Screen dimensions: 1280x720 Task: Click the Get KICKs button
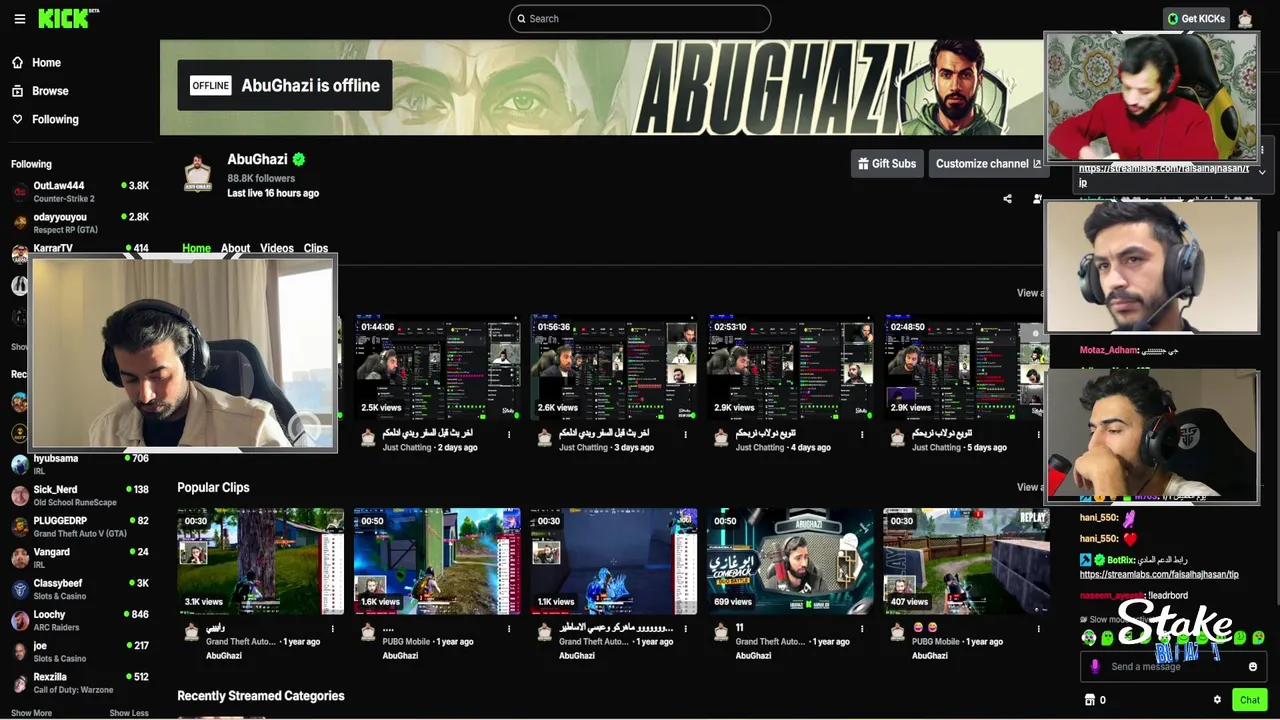[x=1196, y=19]
